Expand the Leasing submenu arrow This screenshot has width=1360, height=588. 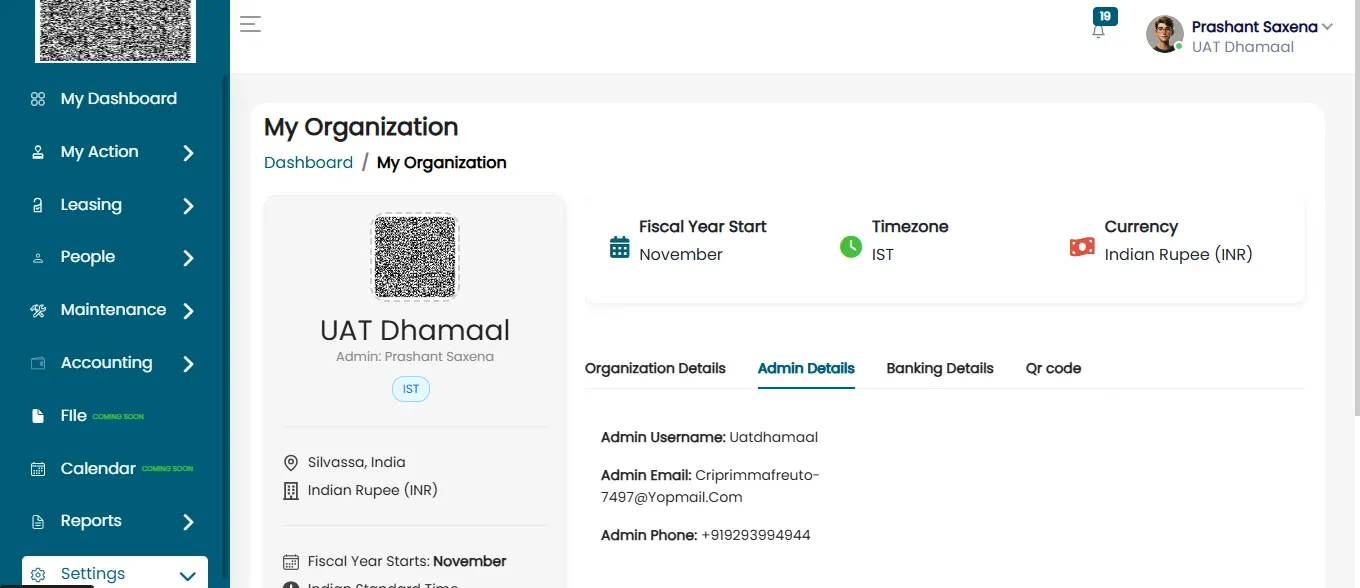pyautogui.click(x=188, y=206)
